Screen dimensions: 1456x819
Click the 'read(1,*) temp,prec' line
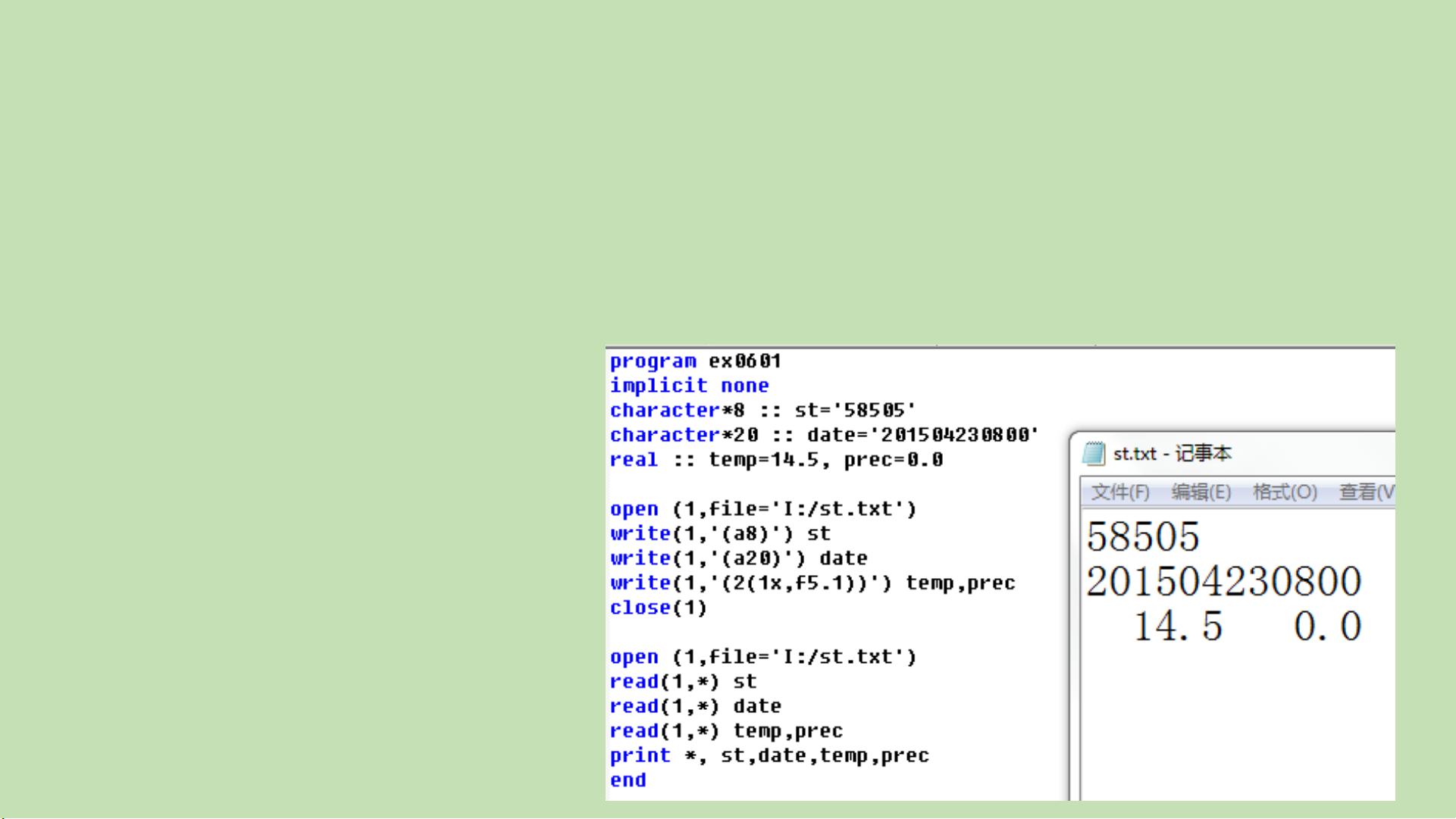click(726, 731)
